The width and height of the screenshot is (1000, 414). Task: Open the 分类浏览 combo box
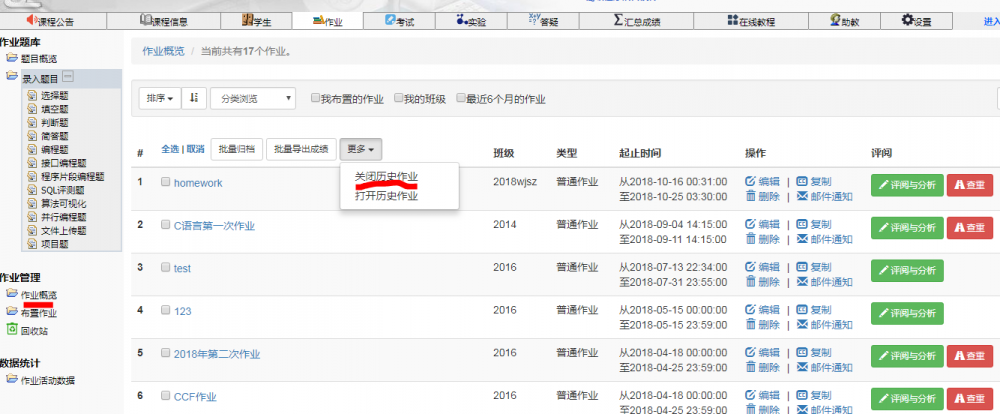[x=253, y=99]
